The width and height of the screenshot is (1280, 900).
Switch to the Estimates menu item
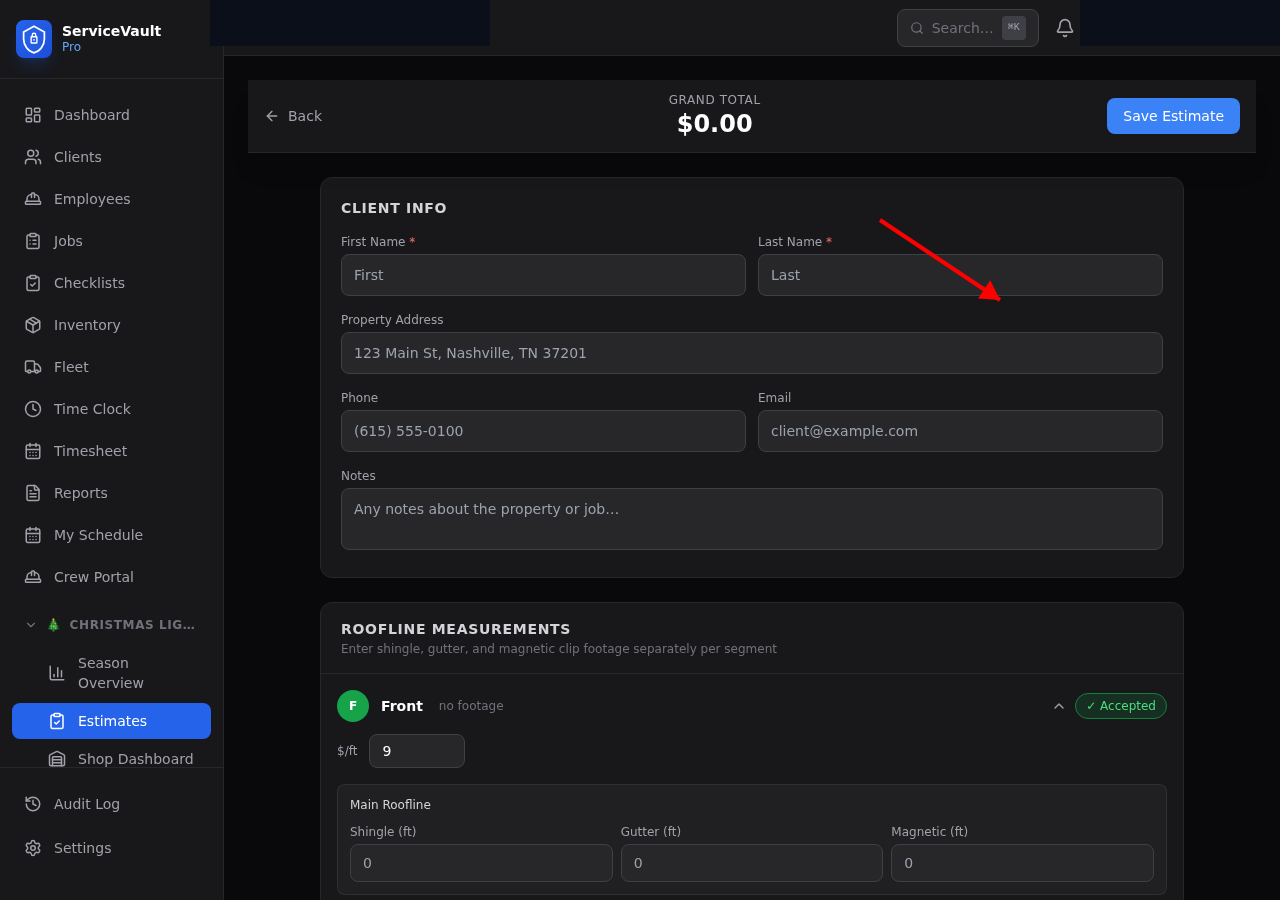click(111, 721)
